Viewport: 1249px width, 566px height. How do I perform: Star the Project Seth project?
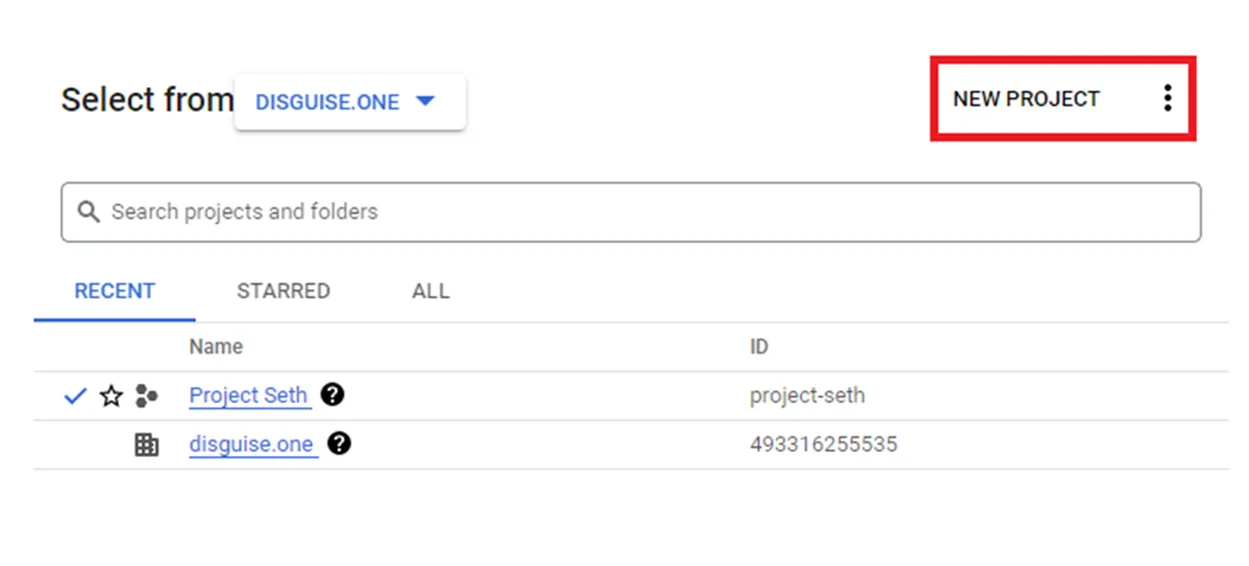click(x=111, y=397)
